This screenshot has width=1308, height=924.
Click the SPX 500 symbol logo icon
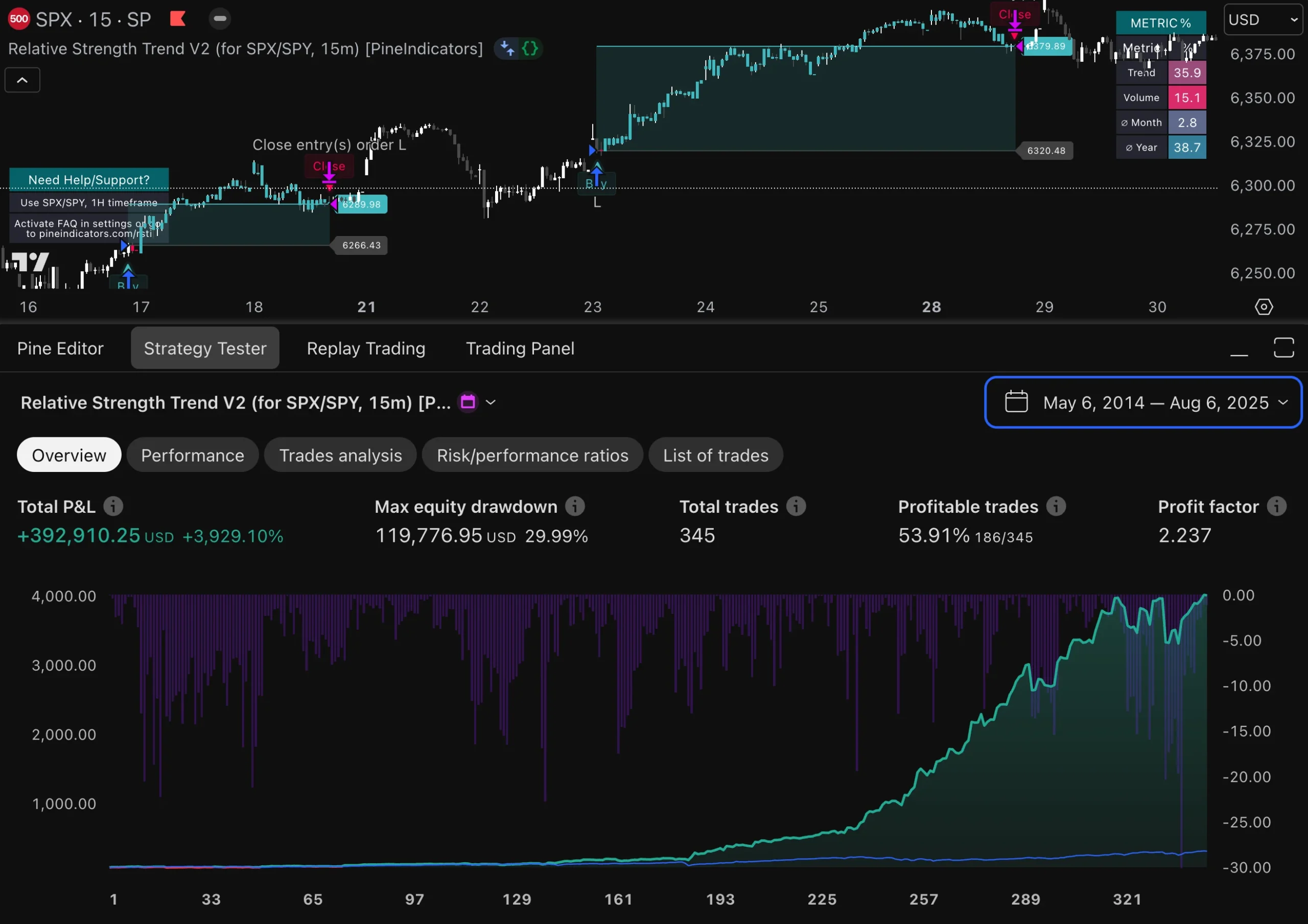click(x=19, y=19)
